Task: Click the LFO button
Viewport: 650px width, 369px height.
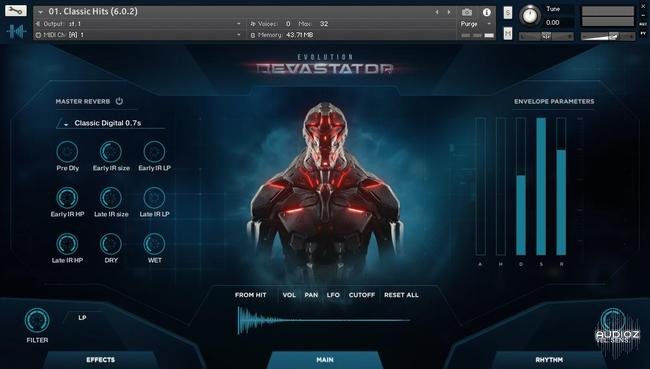Action: 333,295
